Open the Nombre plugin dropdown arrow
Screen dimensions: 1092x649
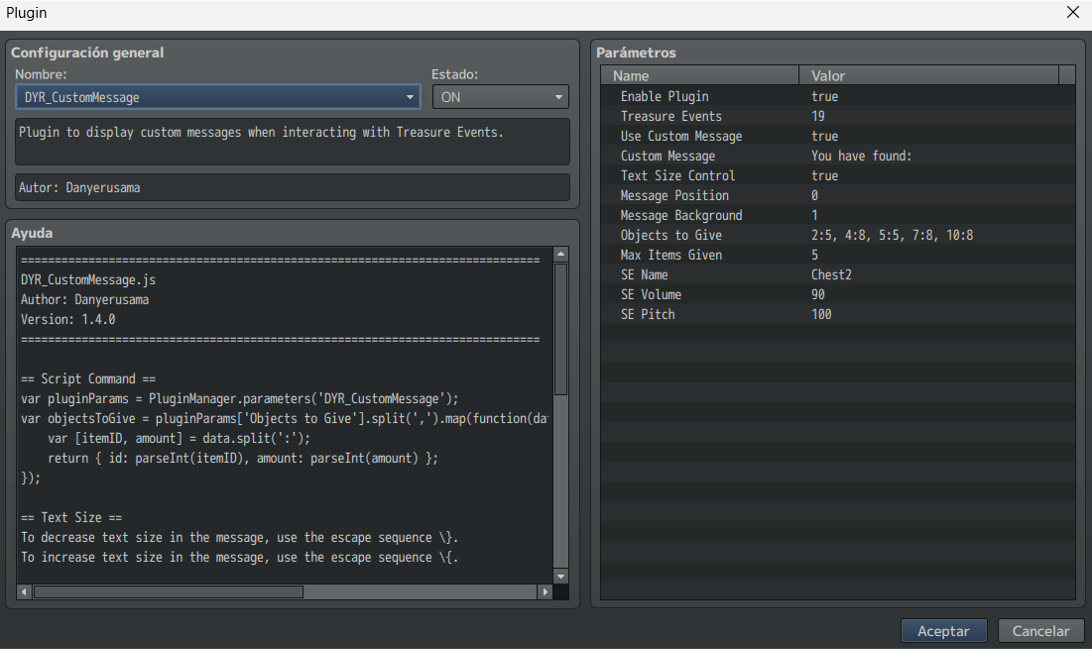410,97
